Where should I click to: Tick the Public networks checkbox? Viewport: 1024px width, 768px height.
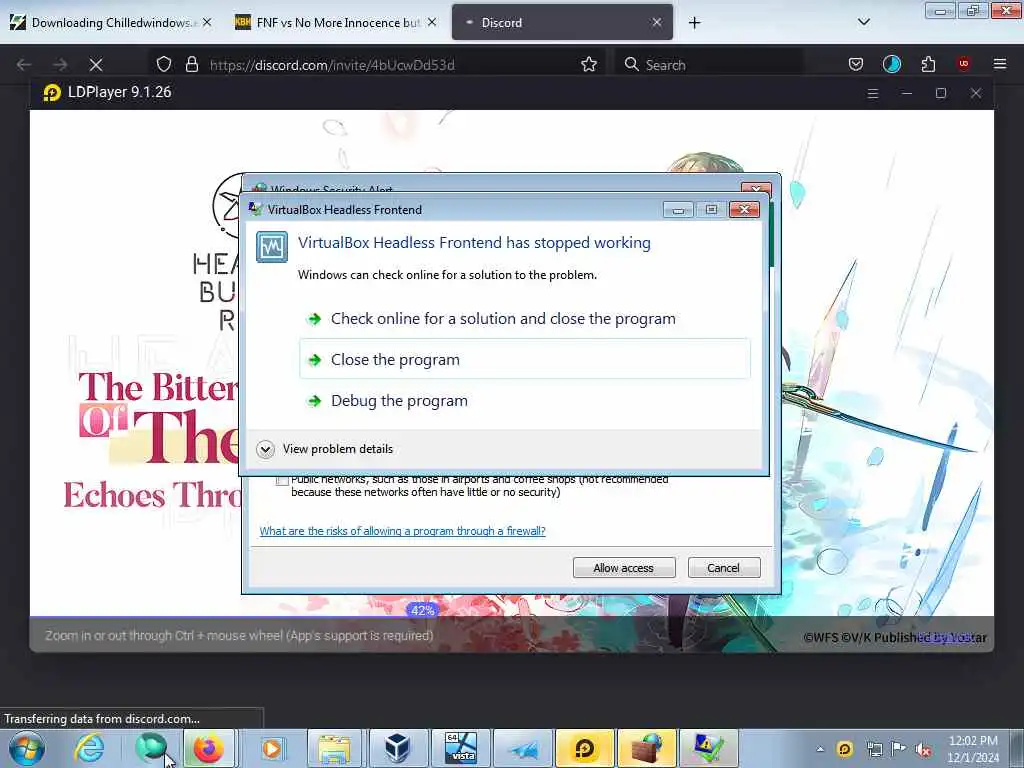(x=281, y=481)
